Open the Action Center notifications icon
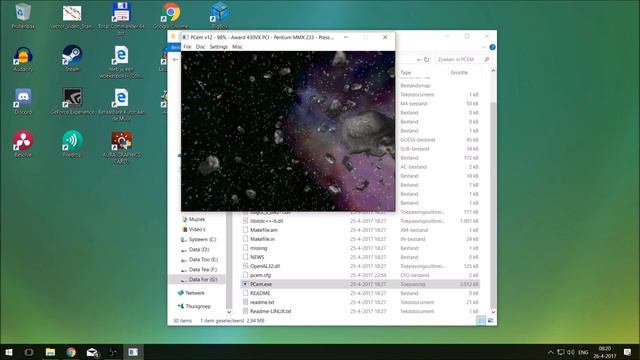Screen dimensions: 640x360 tap(627, 352)
